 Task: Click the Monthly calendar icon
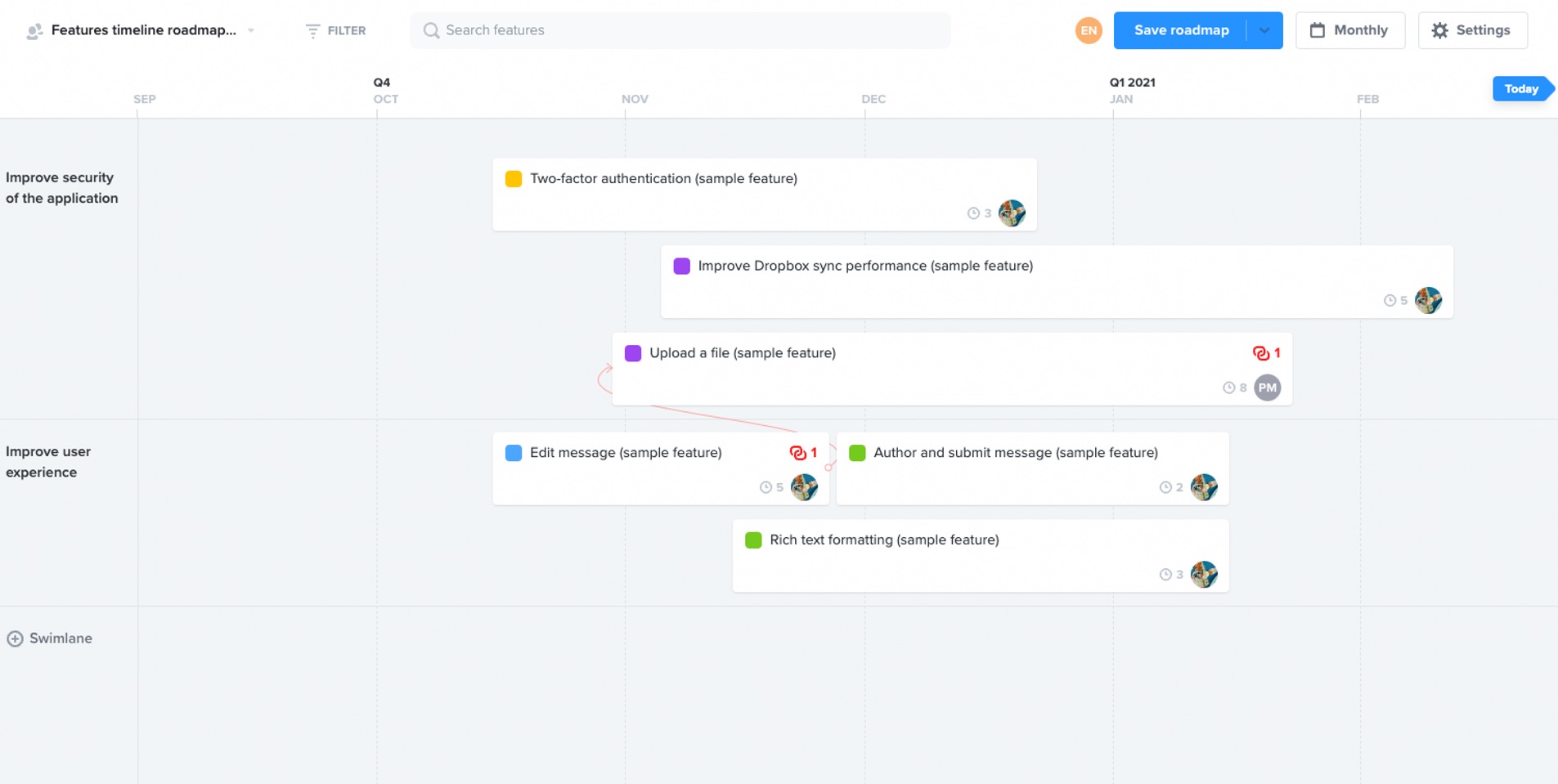[1318, 30]
